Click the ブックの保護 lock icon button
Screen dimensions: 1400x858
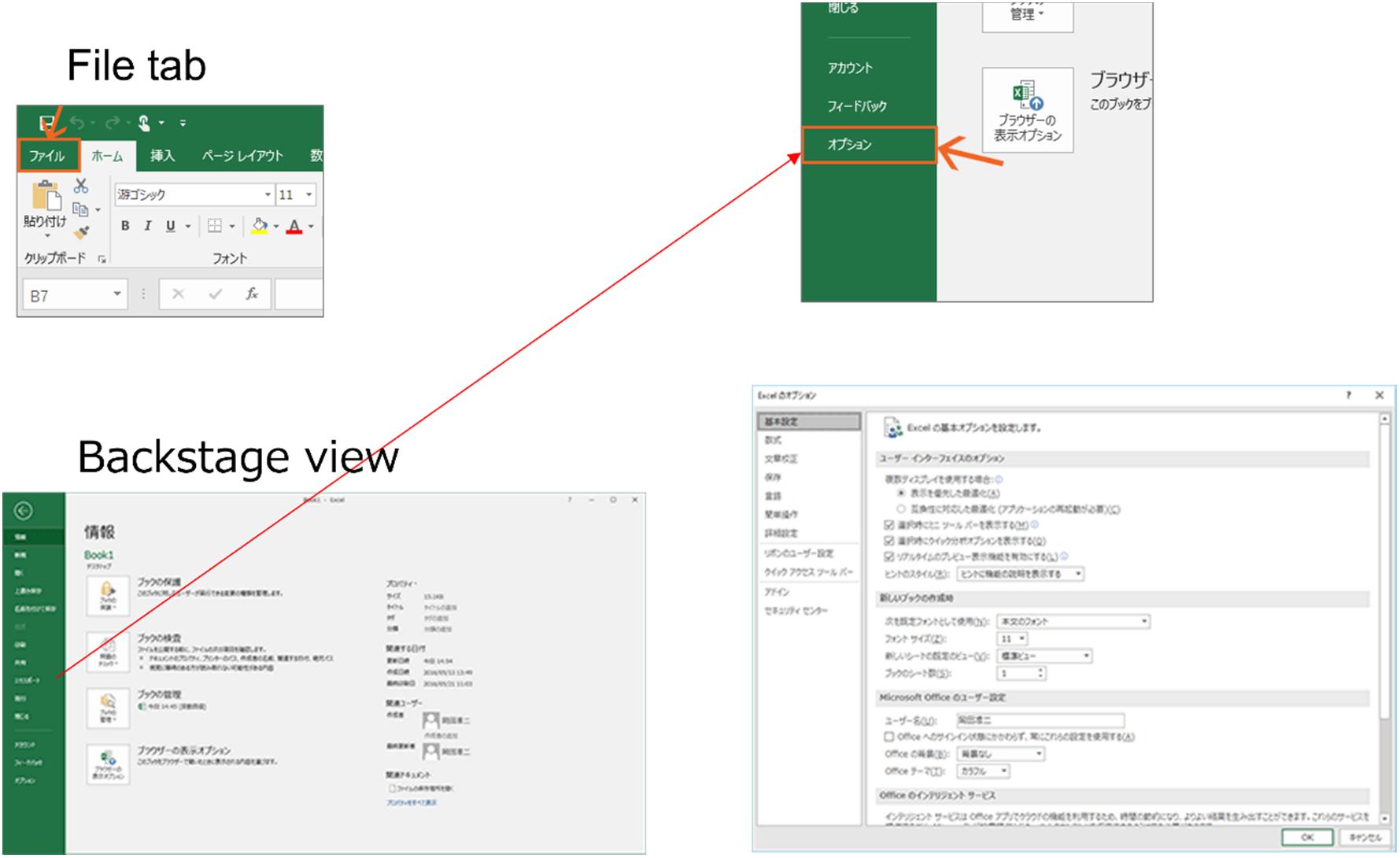tap(108, 596)
